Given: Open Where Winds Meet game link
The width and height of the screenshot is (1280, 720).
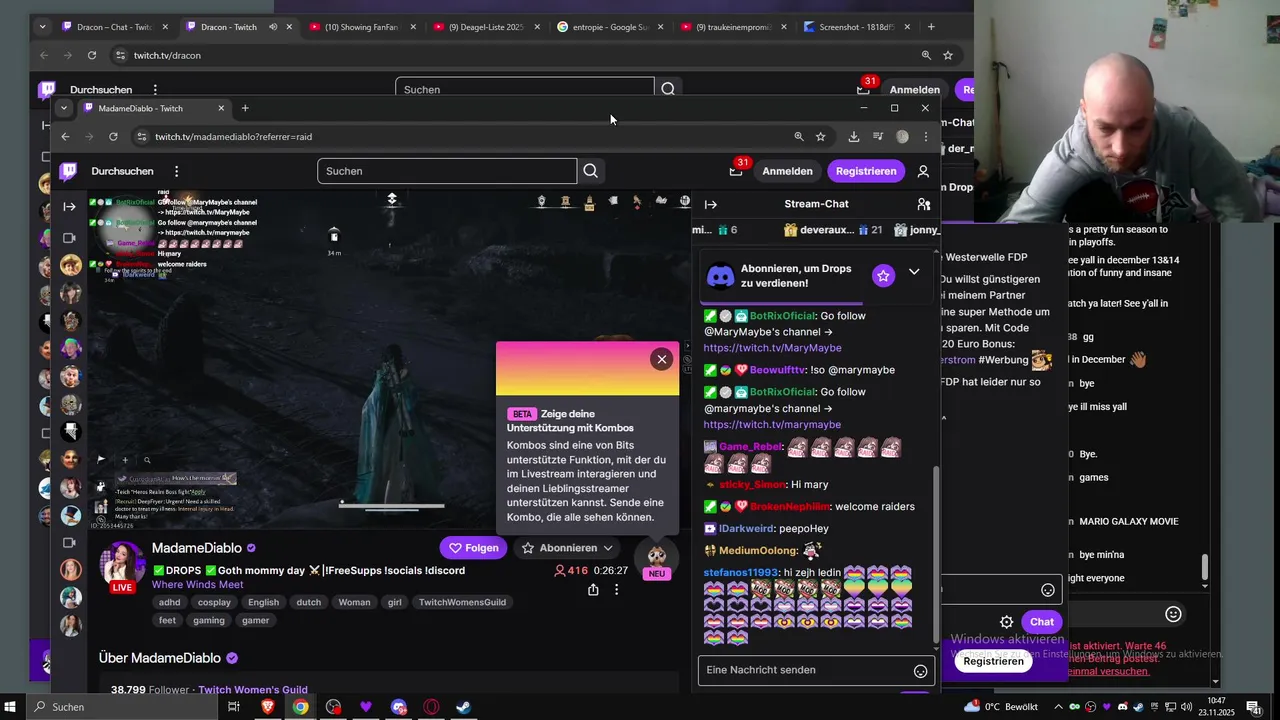Looking at the screenshot, I should pos(197,585).
